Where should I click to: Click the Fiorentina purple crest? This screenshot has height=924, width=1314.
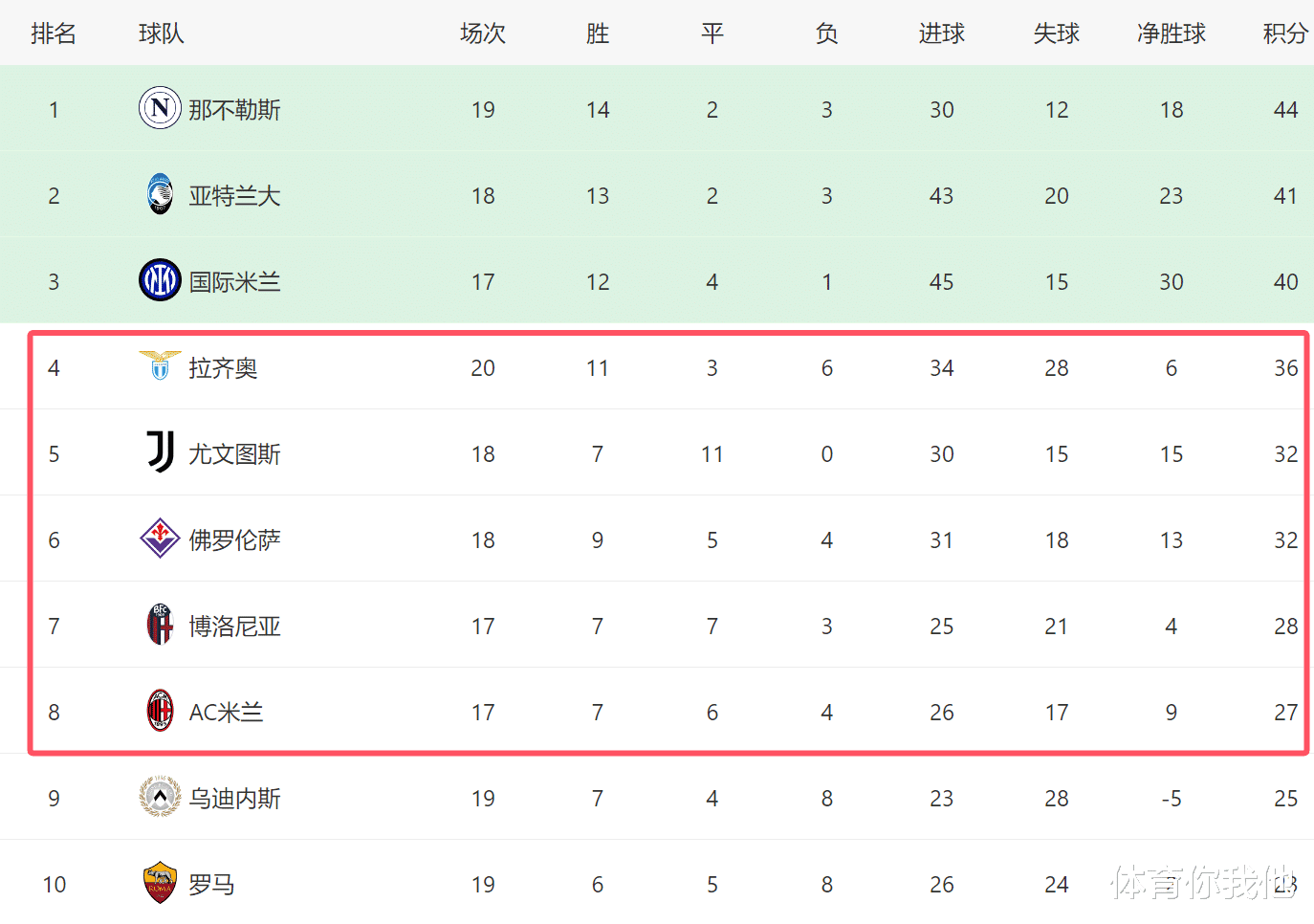(x=160, y=539)
